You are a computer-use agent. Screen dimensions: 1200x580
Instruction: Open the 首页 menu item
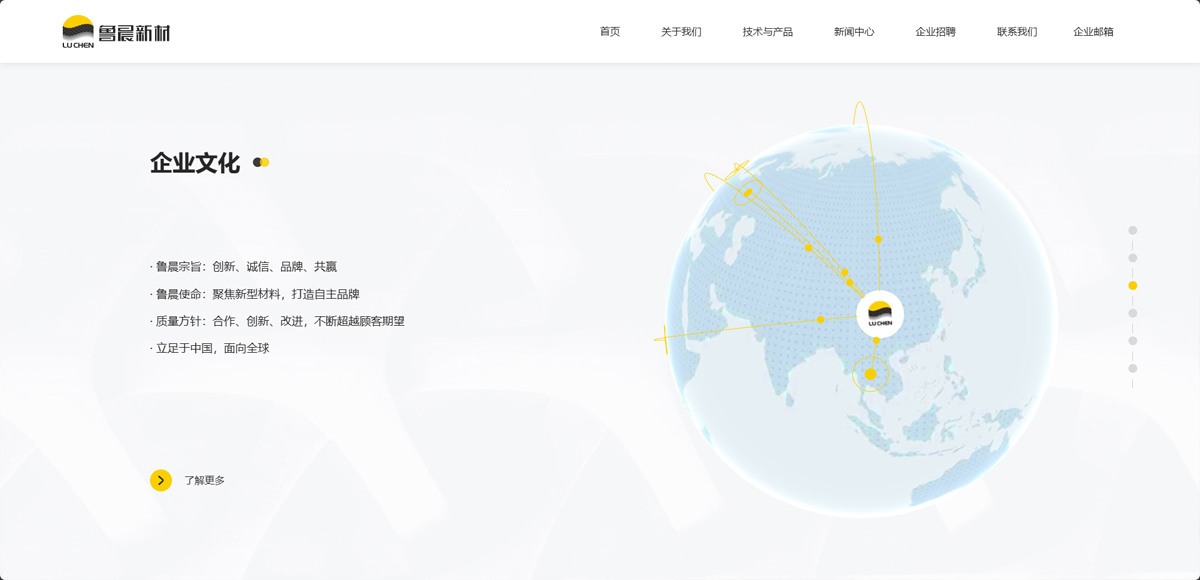(x=610, y=32)
